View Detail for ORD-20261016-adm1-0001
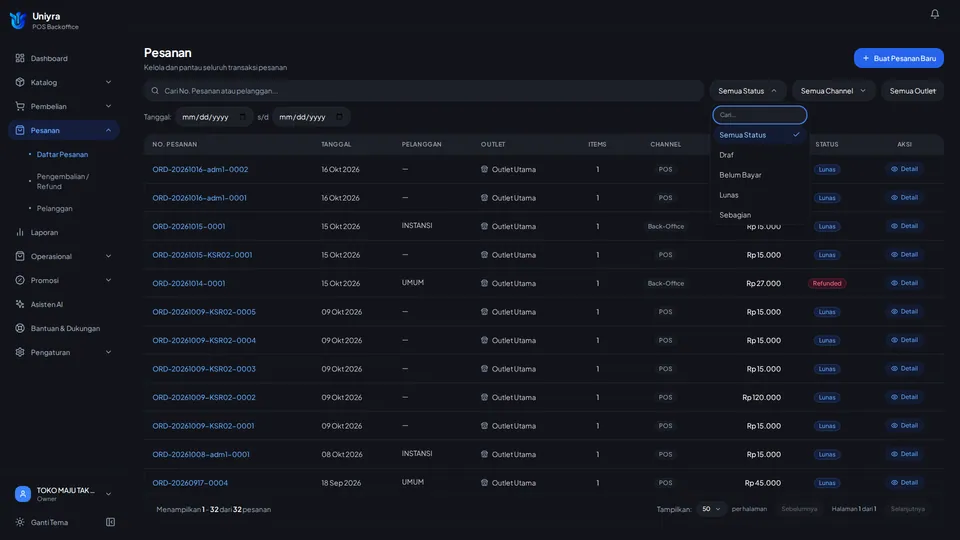The width and height of the screenshot is (960, 540). click(904, 198)
